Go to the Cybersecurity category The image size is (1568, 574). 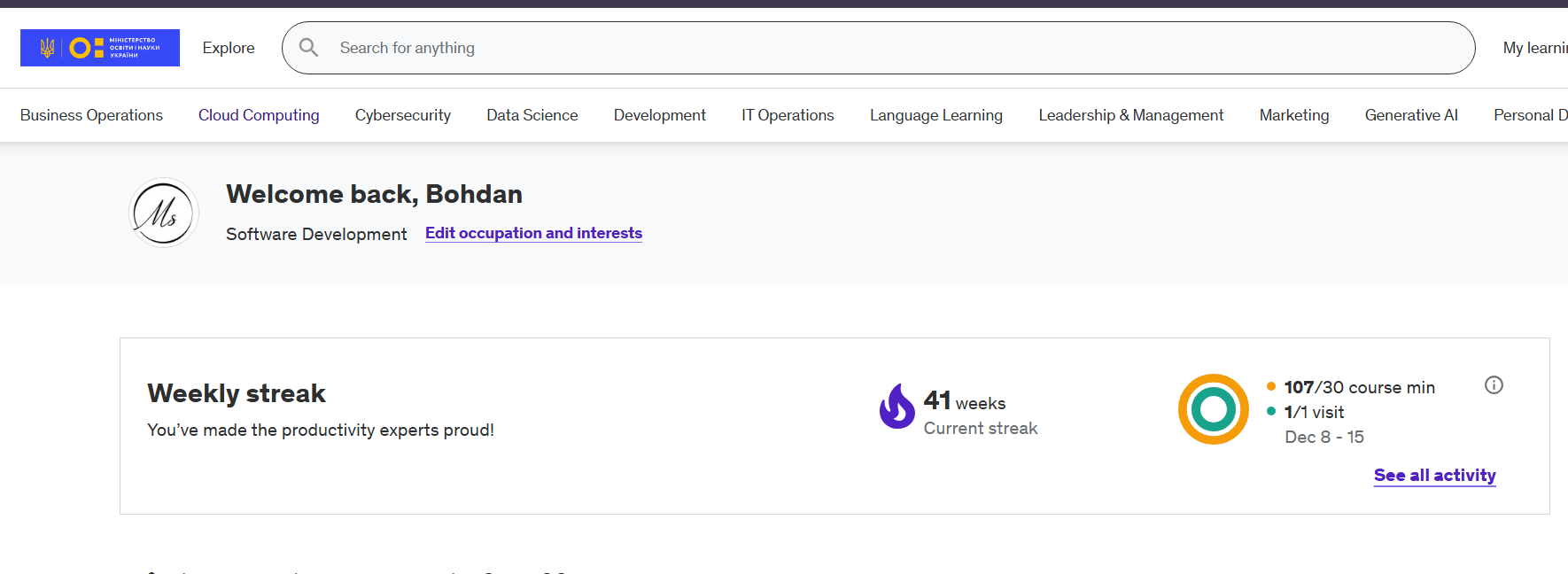[403, 115]
